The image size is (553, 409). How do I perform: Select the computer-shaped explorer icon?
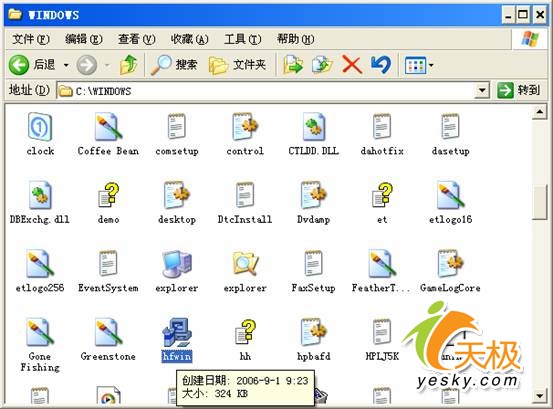[177, 271]
